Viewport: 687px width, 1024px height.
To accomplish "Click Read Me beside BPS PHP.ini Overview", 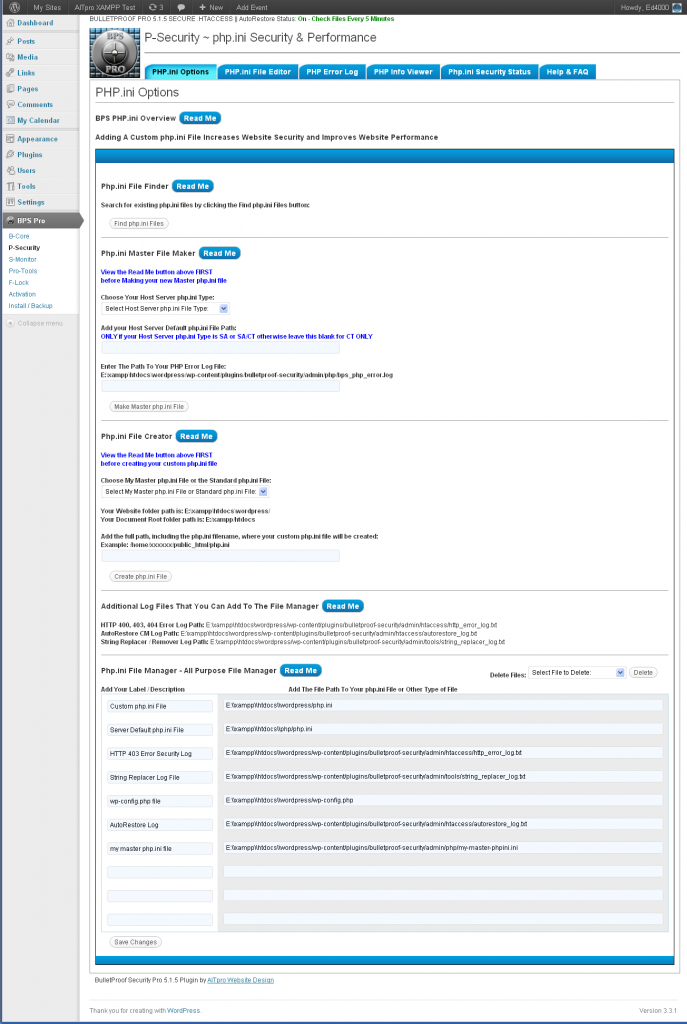I will point(200,118).
